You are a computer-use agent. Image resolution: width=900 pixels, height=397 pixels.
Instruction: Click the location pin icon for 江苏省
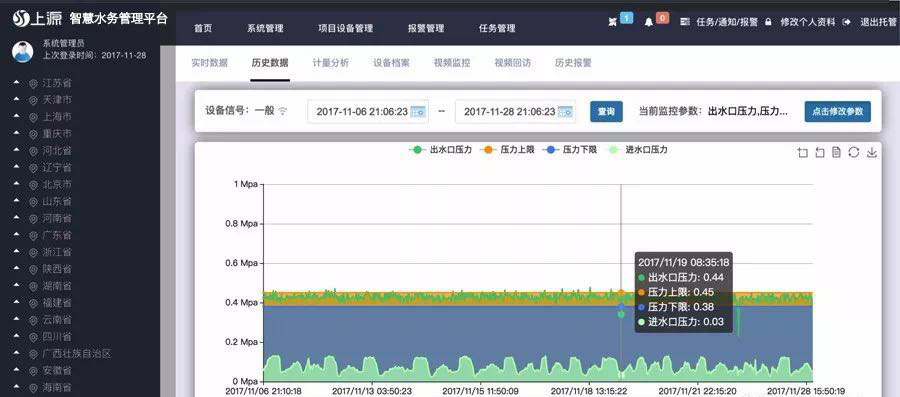click(33, 83)
